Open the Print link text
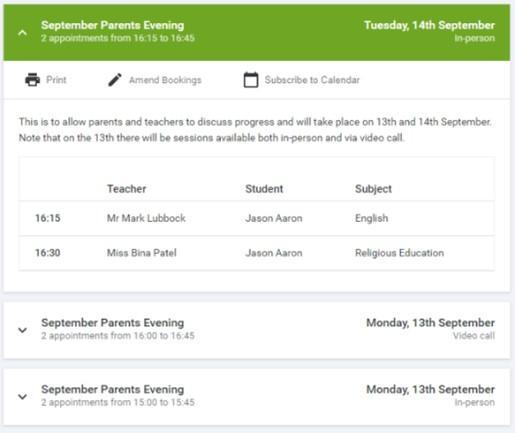515x433 pixels. coord(56,80)
